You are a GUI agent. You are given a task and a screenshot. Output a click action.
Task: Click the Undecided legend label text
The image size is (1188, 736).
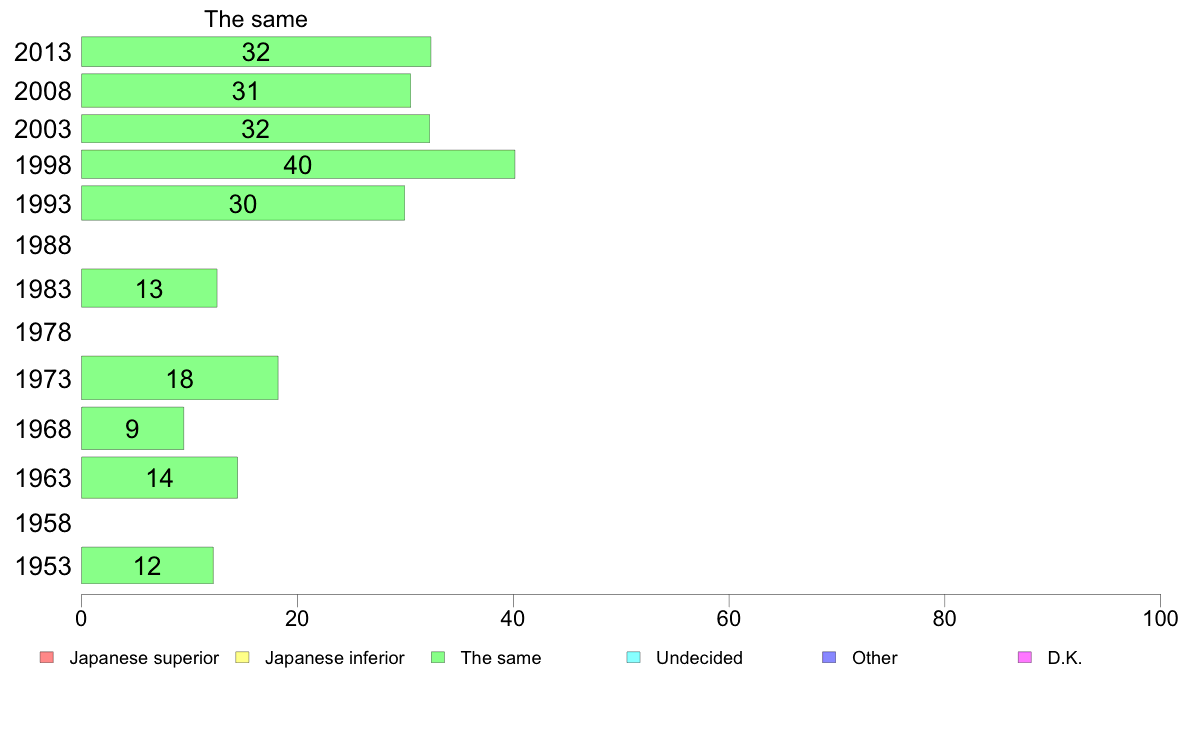pyautogui.click(x=699, y=658)
